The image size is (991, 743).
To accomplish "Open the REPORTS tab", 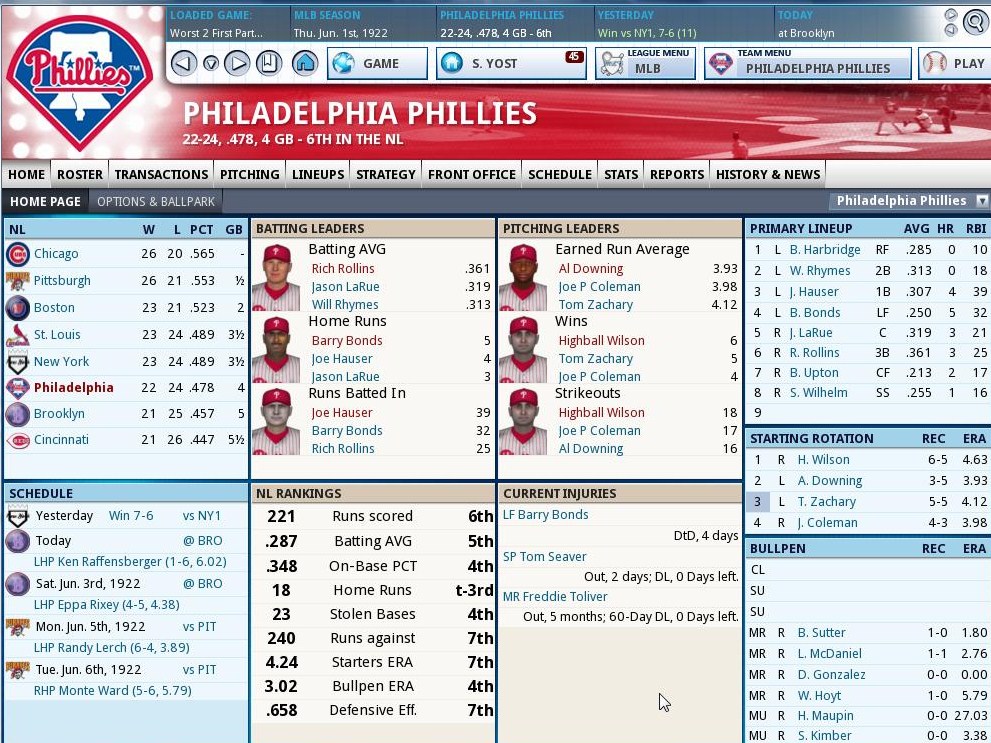I will 677,175.
